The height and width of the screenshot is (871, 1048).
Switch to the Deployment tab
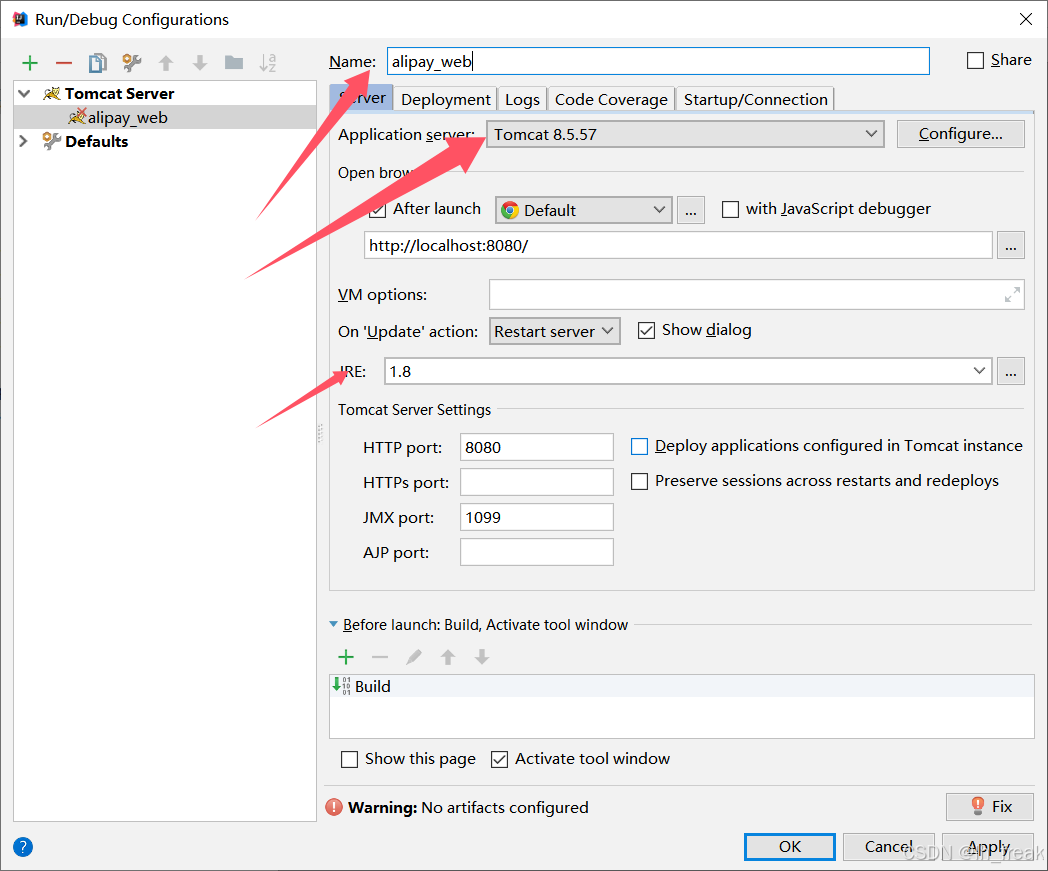pyautogui.click(x=445, y=100)
